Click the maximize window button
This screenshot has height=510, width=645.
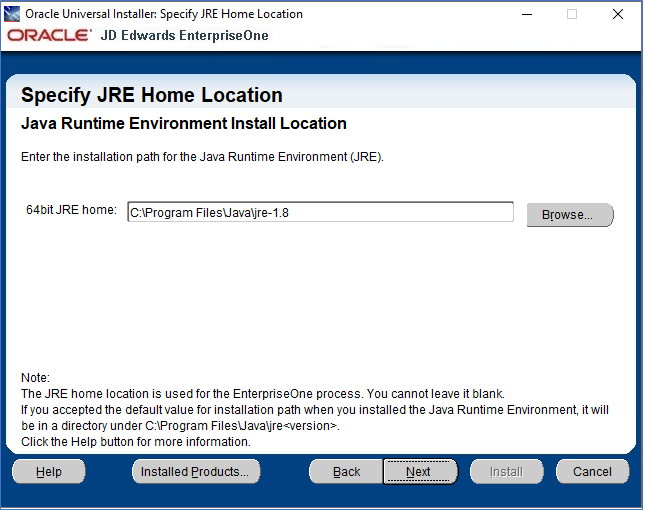coord(572,14)
